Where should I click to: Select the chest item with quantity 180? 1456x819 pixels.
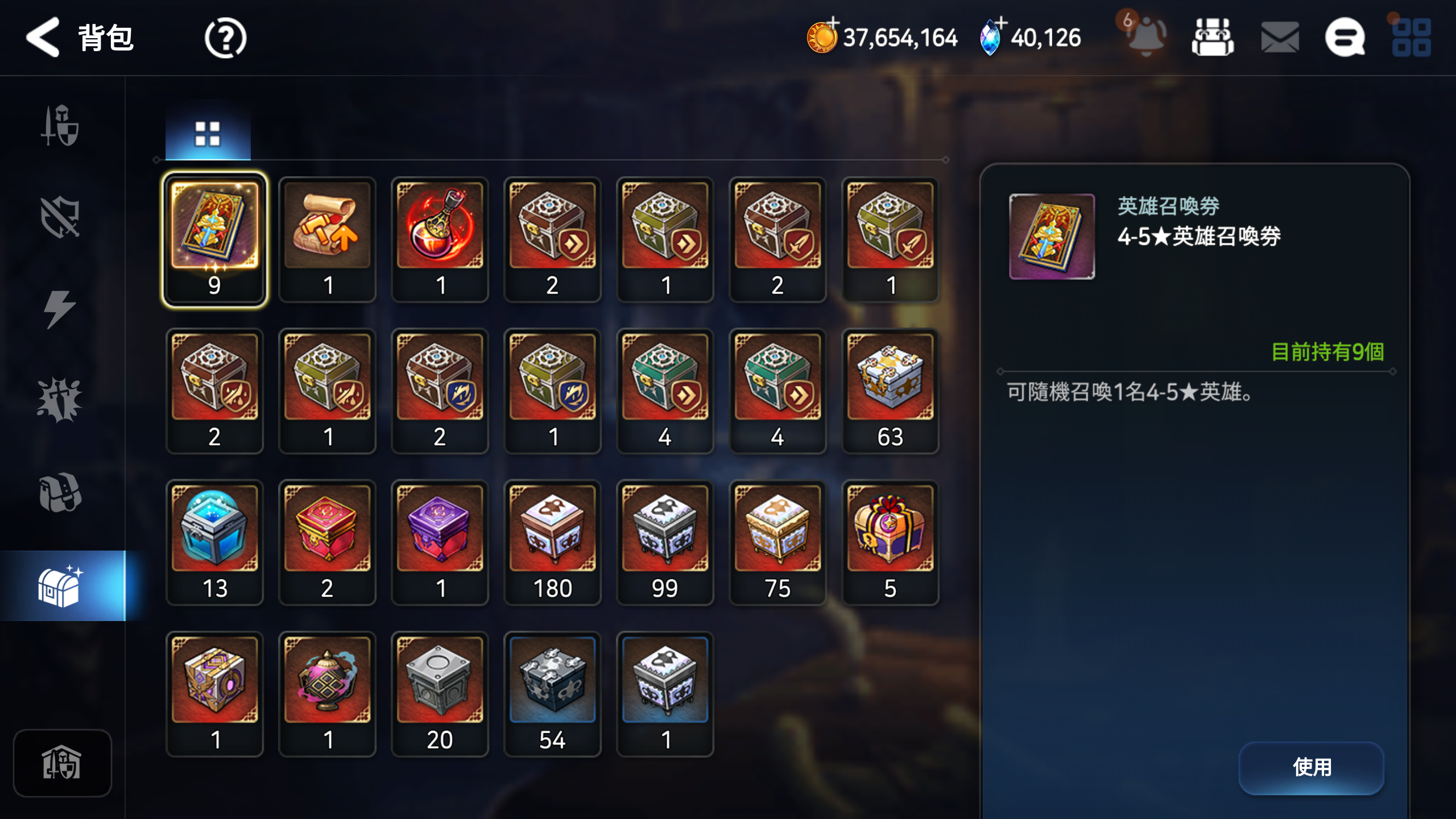552,543
